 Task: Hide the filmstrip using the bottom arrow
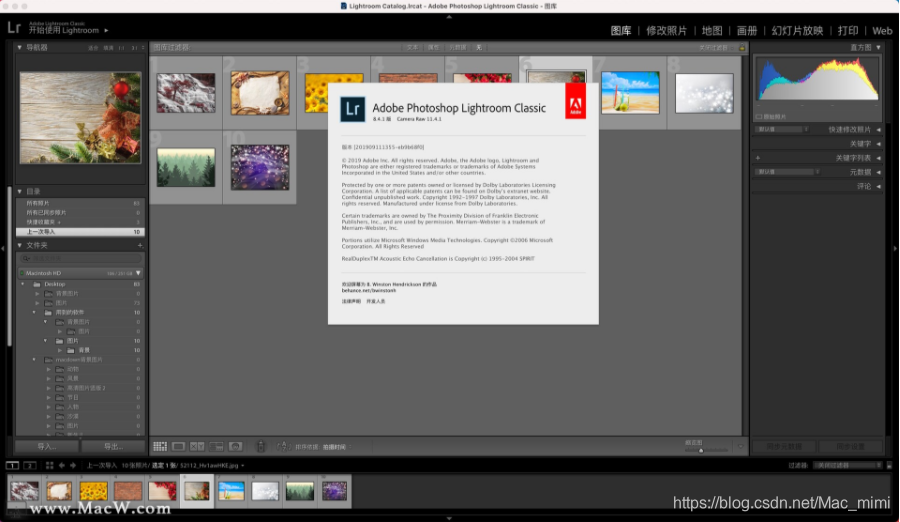[449, 518]
